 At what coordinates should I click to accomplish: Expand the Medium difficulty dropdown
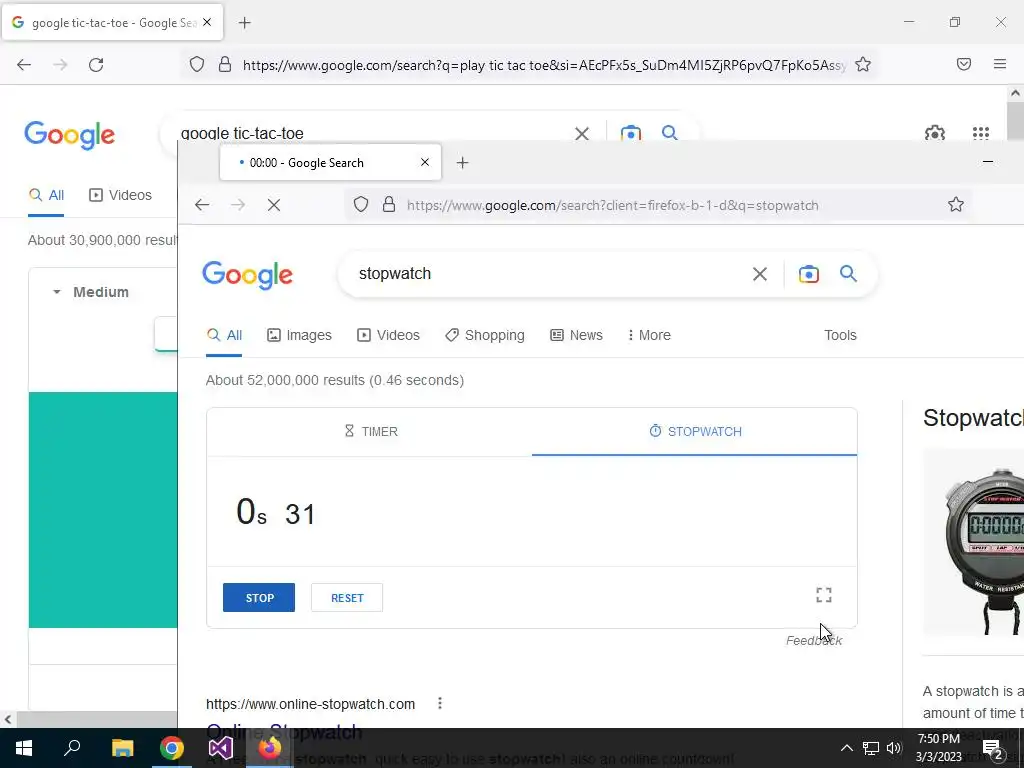90,292
